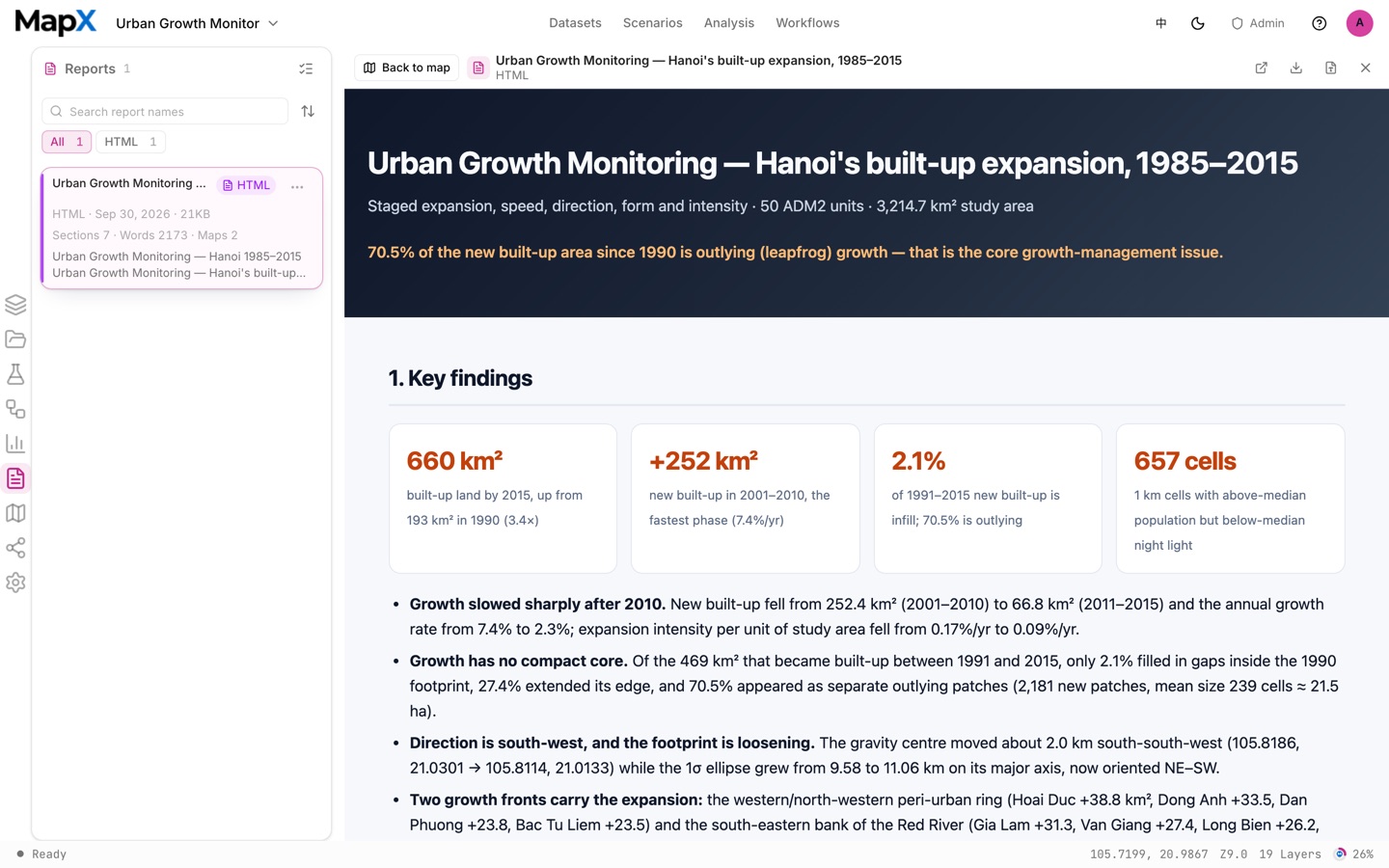Click the 26% usage indicator in status bar
Image resolution: width=1389 pixels, height=868 pixels.
1354,854
